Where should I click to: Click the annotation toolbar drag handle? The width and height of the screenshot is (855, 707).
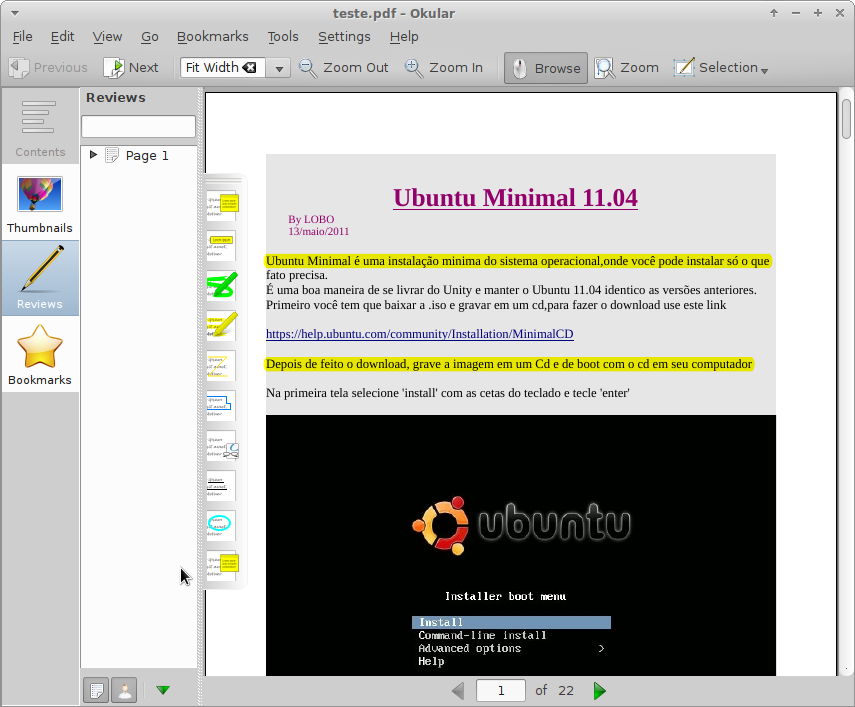click(x=224, y=179)
